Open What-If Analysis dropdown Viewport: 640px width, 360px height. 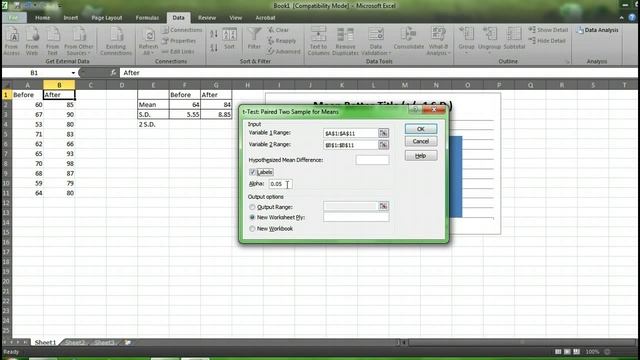pos(438,41)
